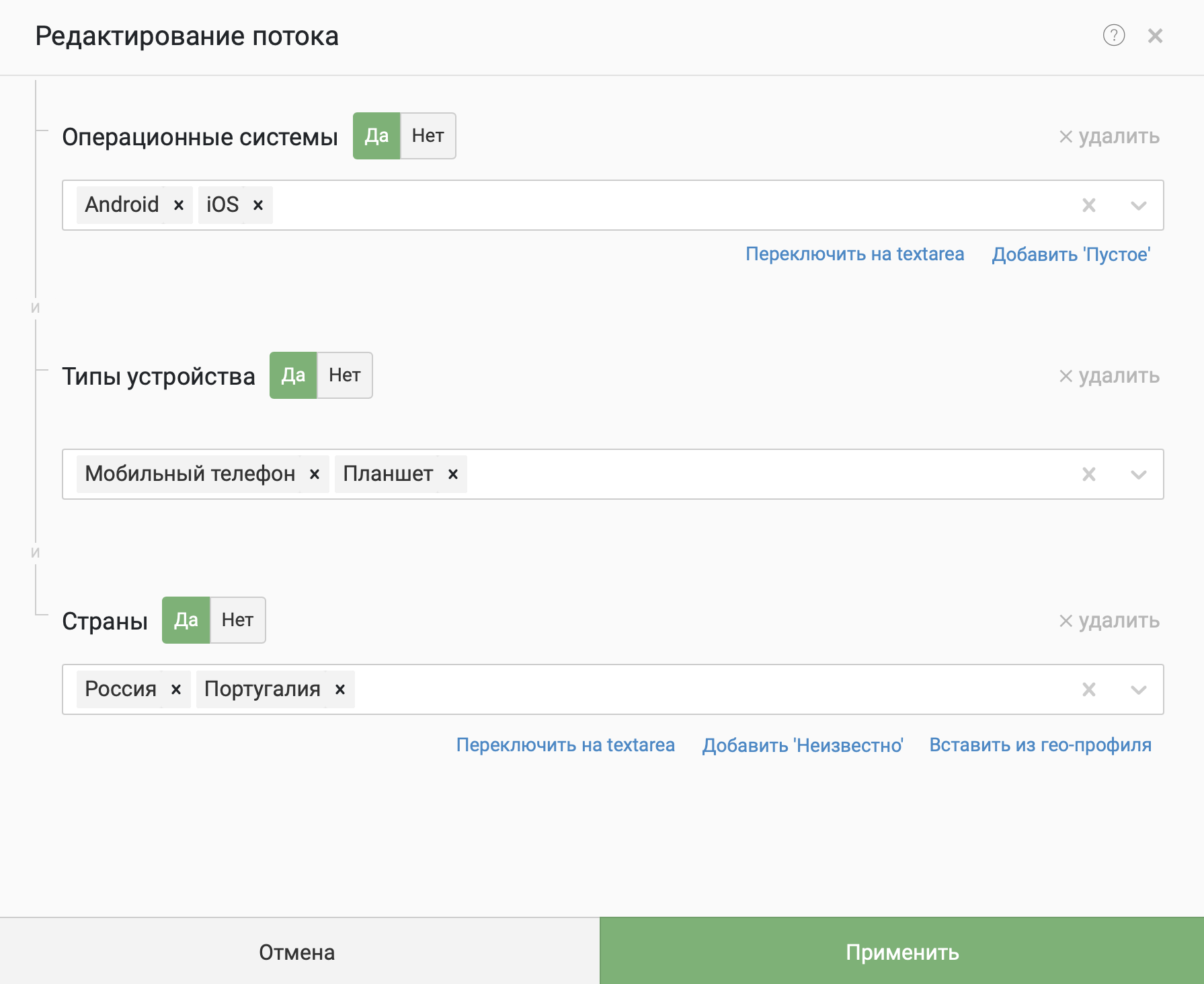Click the help question mark icon
Image resolution: width=1204 pixels, height=984 pixels.
(x=1113, y=35)
